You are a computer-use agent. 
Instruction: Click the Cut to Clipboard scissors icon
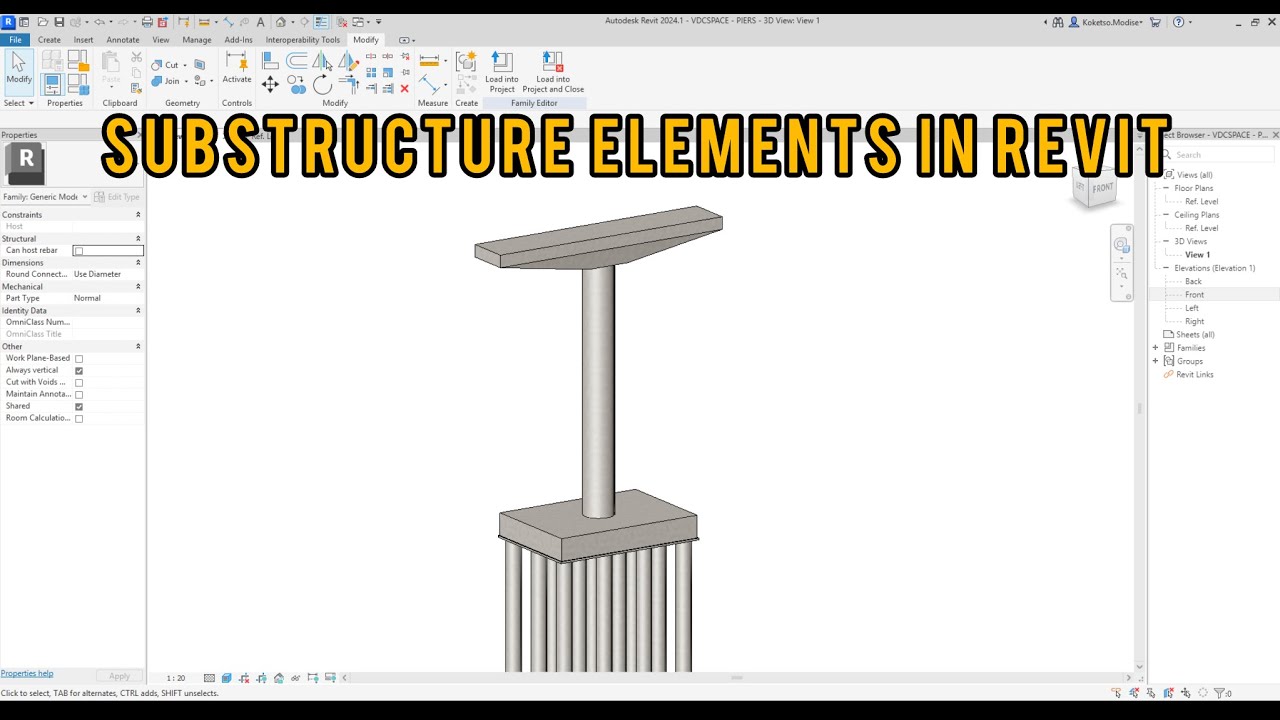click(136, 58)
